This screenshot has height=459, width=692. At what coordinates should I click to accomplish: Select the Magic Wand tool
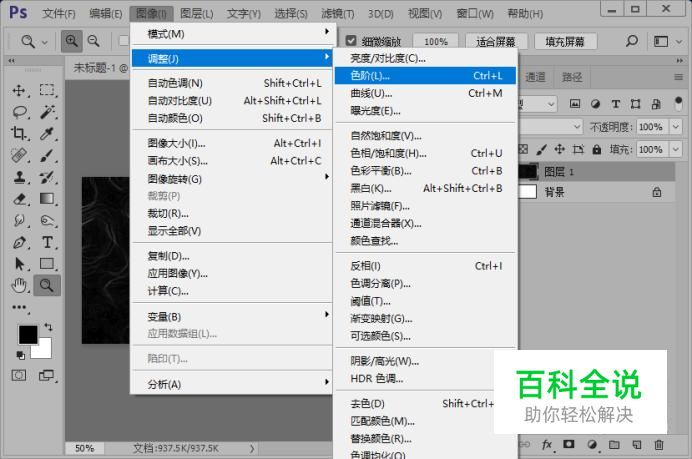47,112
